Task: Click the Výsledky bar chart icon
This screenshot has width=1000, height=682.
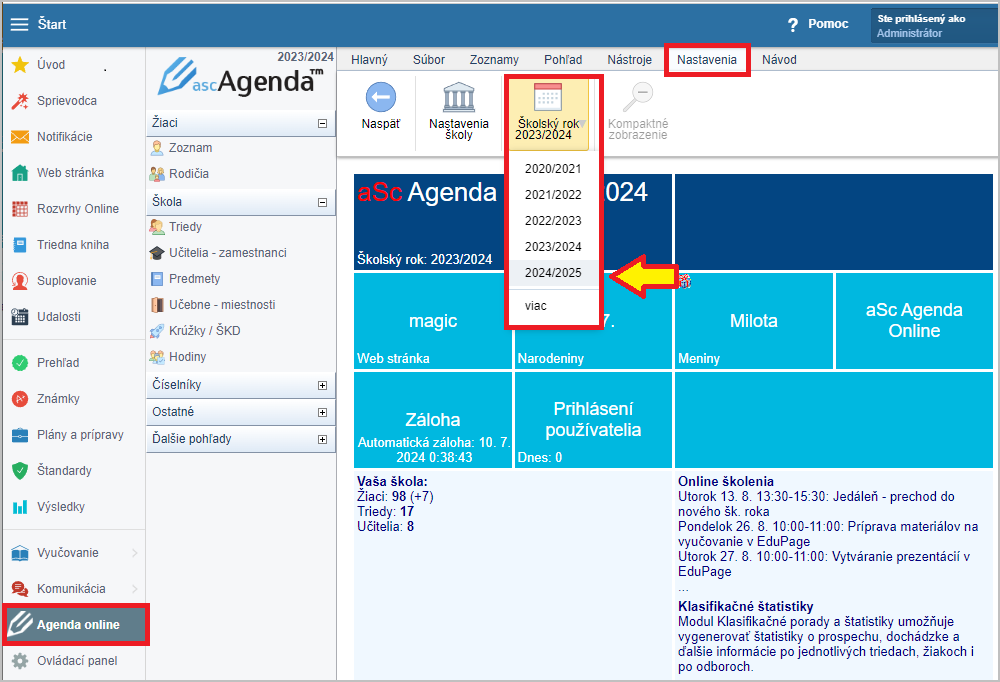Action: coord(20,507)
